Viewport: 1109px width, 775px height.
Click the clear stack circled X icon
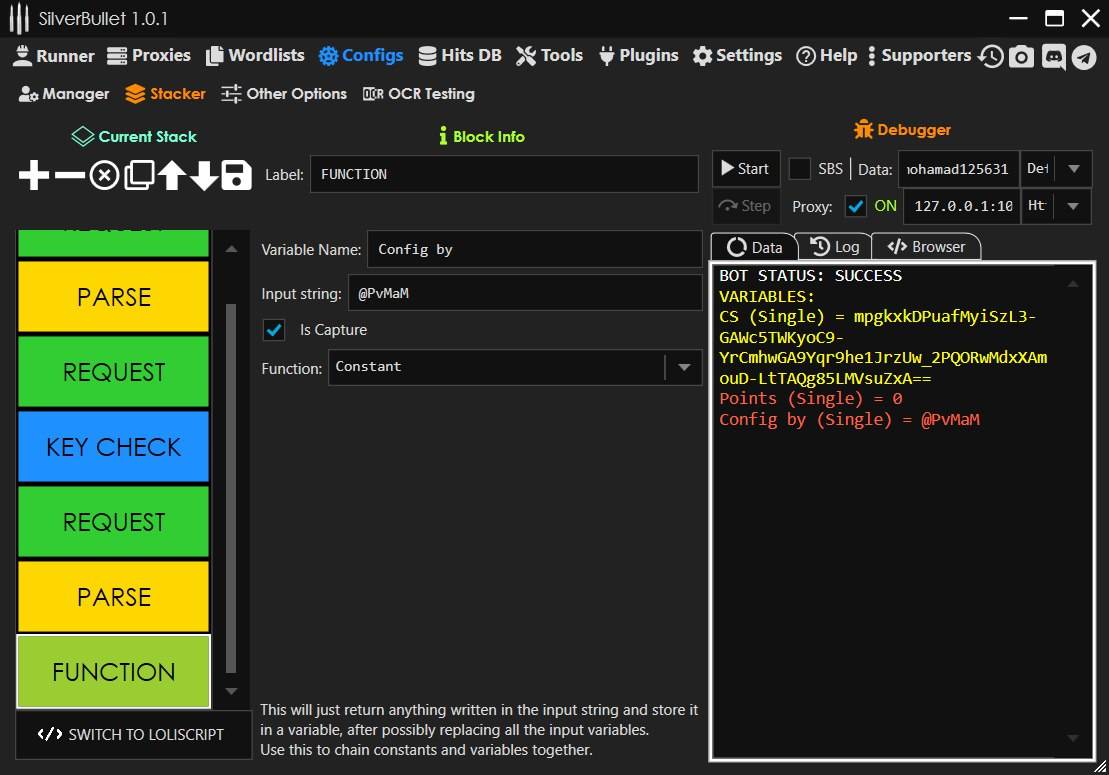click(x=104, y=176)
